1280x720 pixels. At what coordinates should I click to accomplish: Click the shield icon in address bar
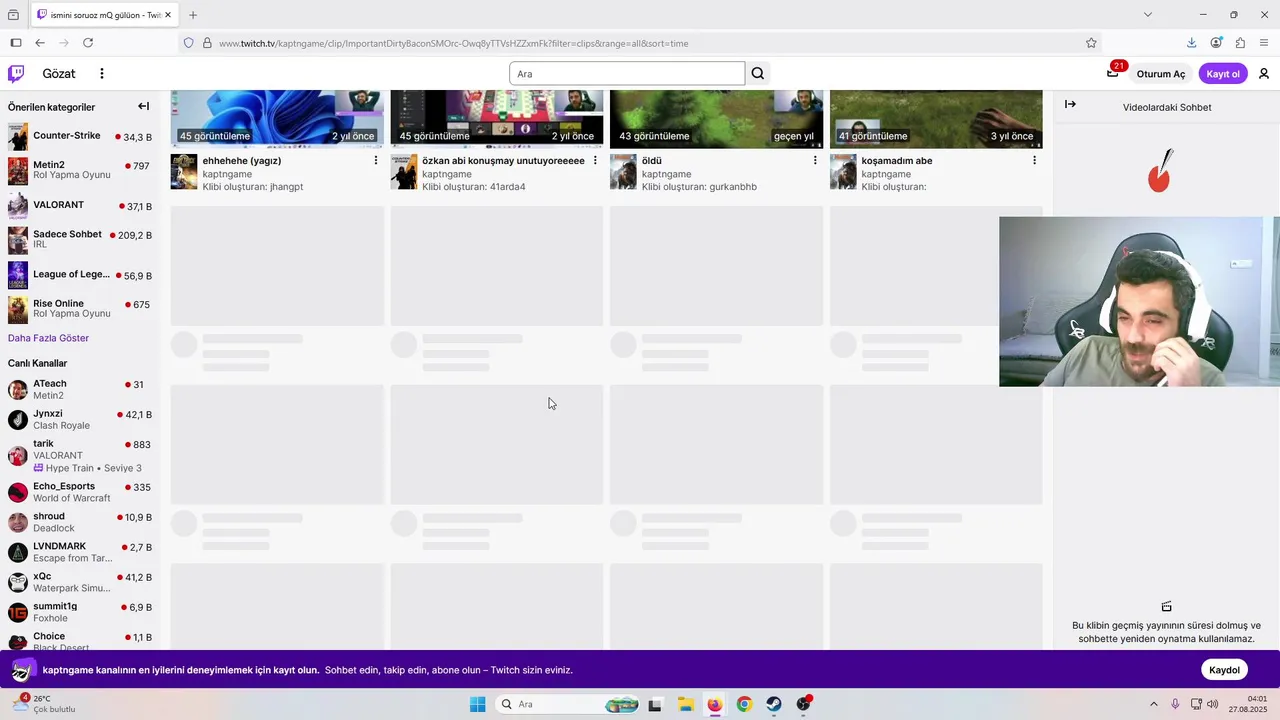click(x=188, y=43)
